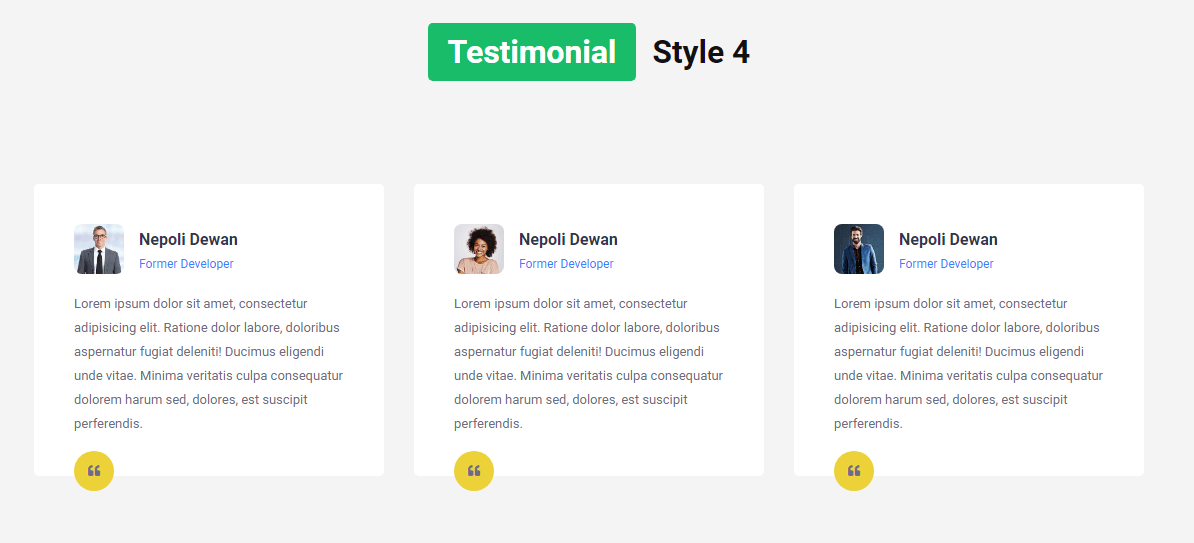Viewport: 1194px width, 543px height.
Task: Click the yellow quote icon on the second card
Action: coord(474,471)
